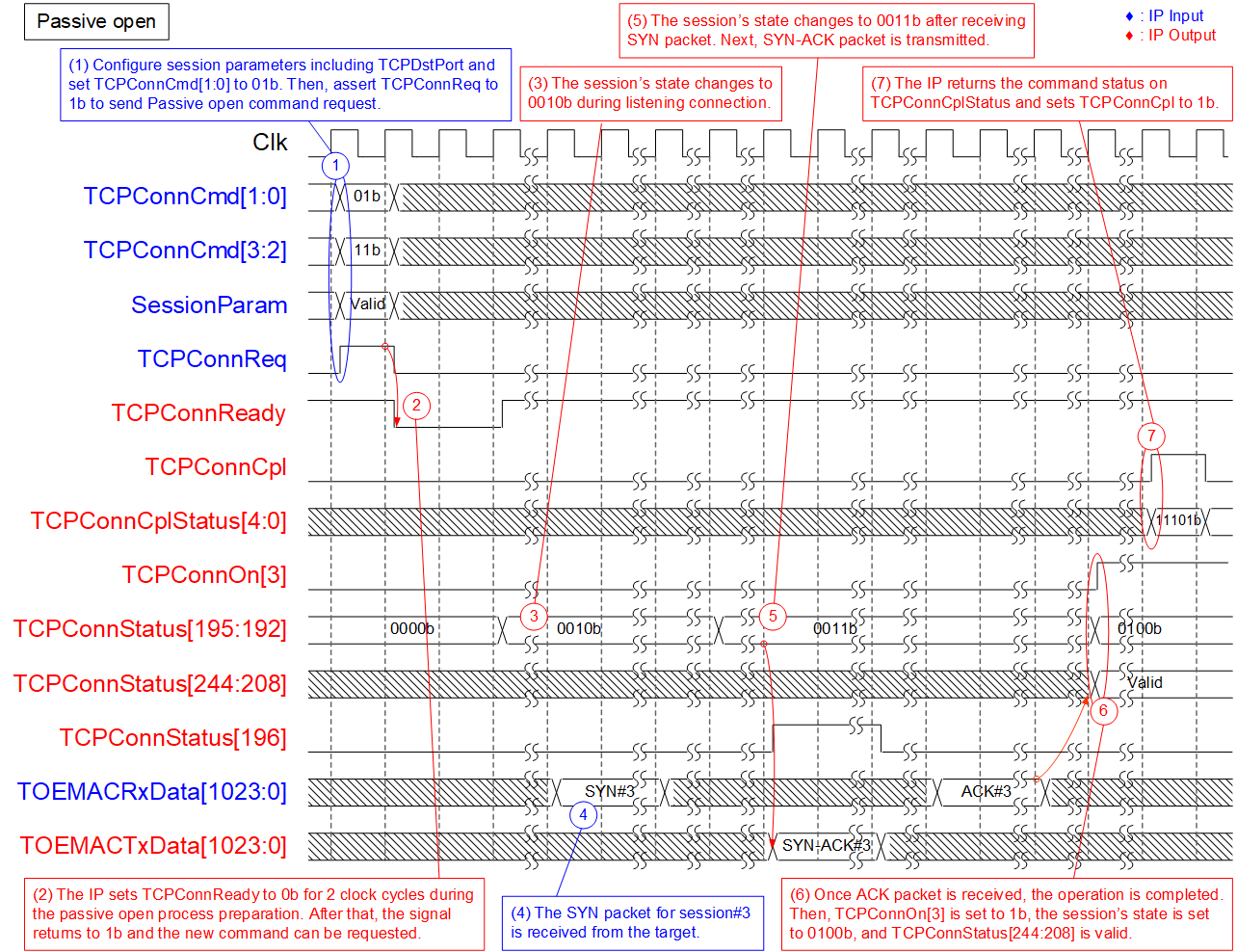Select the TCPConnStatus[195:192] signal label
The width and height of the screenshot is (1237, 952).
coord(150,629)
